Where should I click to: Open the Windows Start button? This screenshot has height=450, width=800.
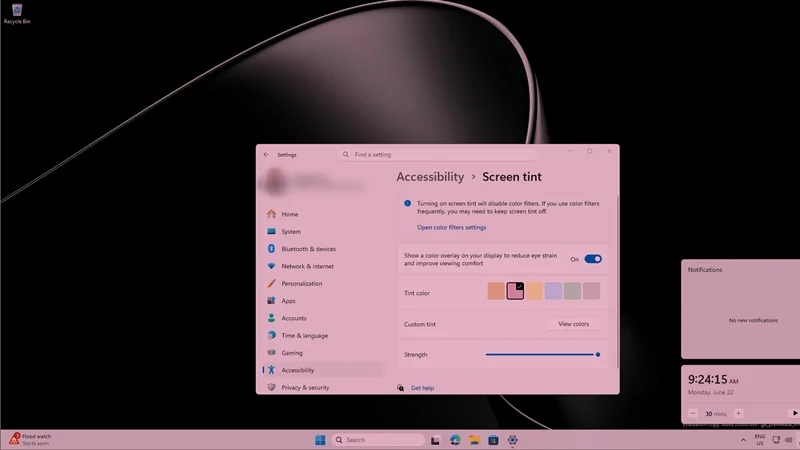(320, 440)
